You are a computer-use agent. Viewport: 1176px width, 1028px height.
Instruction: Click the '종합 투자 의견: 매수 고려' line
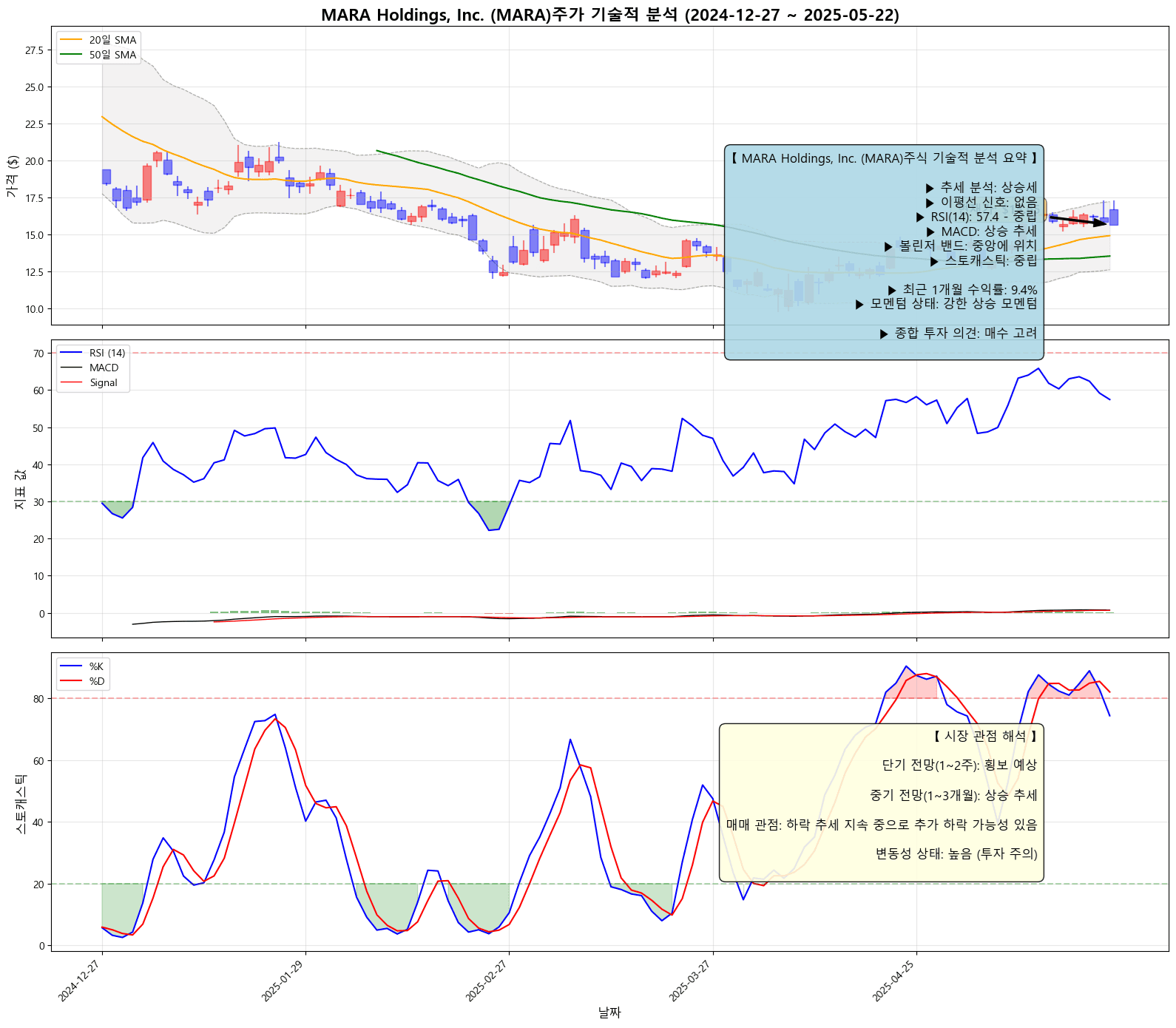coord(959,333)
